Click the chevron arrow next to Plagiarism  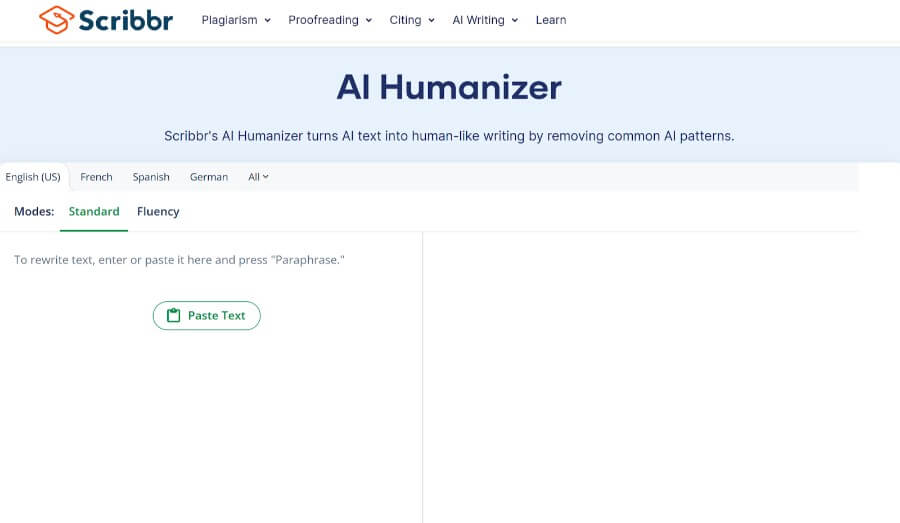pos(267,20)
